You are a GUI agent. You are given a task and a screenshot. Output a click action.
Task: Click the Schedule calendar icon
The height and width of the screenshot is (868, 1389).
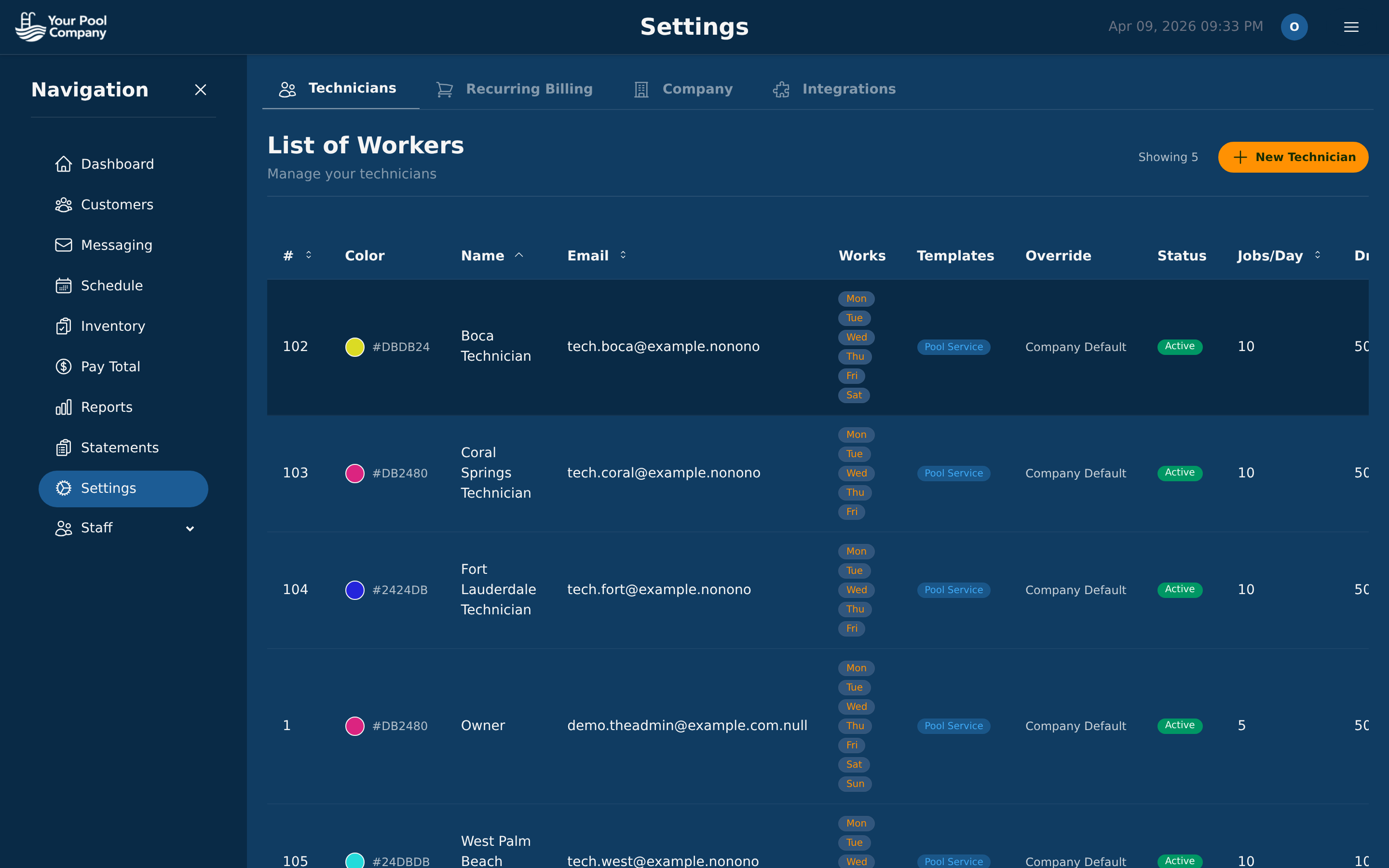click(64, 285)
